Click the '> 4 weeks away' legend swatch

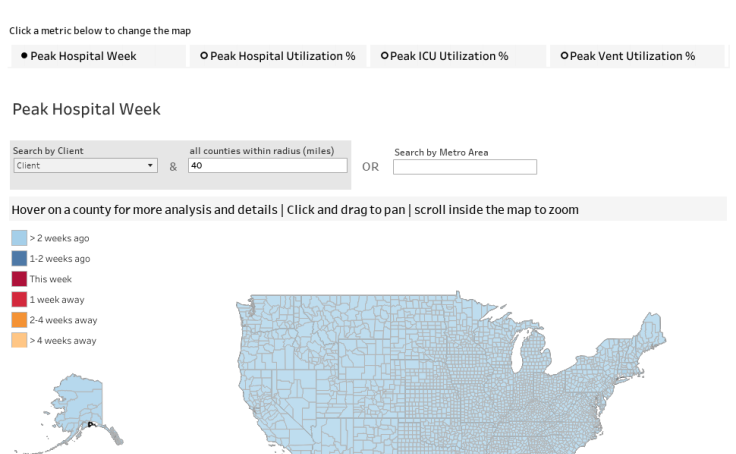click(x=19, y=340)
